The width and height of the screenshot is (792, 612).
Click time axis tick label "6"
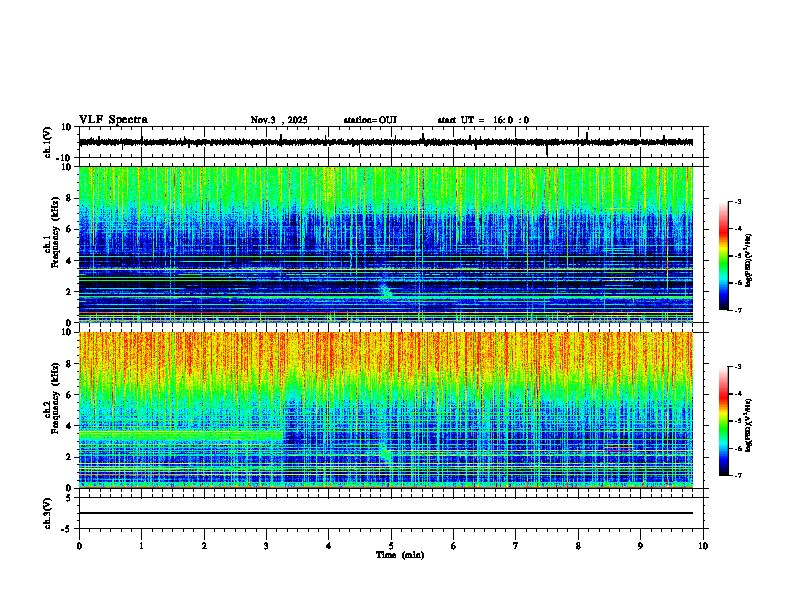[x=454, y=546]
